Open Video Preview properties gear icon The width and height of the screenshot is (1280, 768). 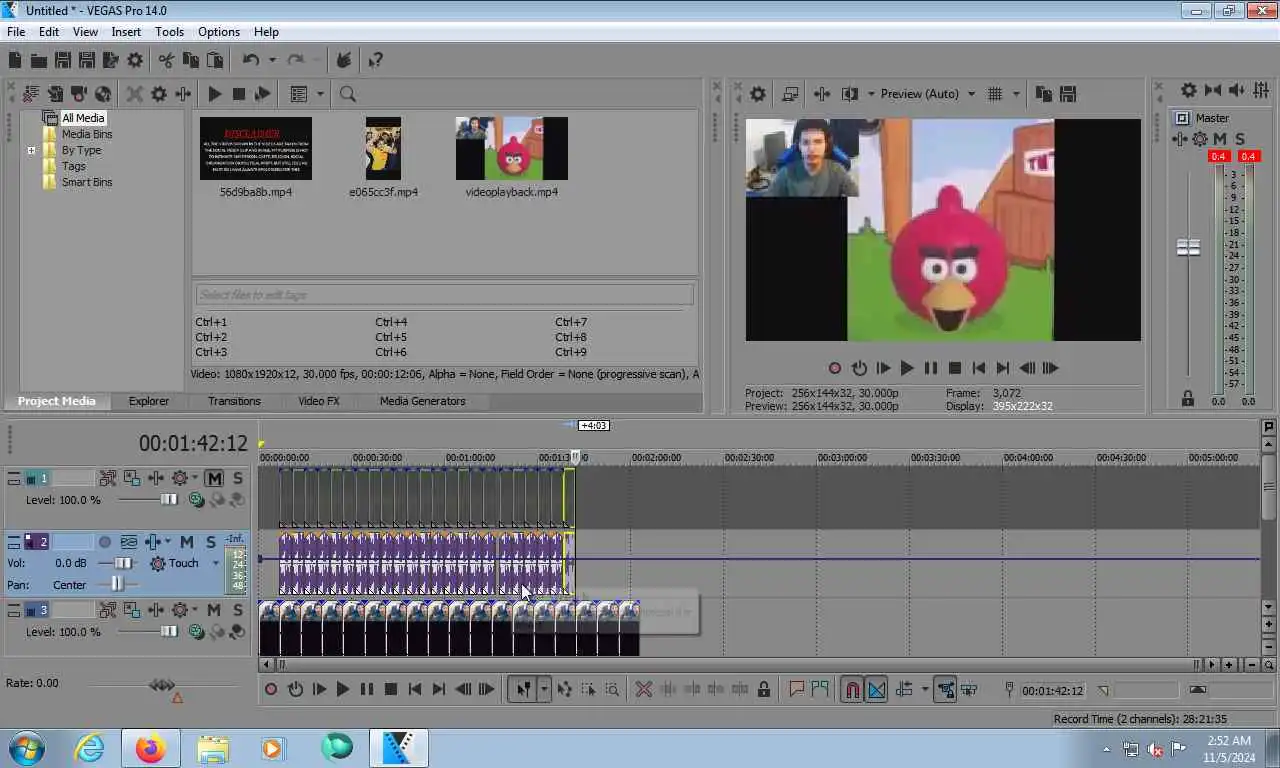click(x=758, y=94)
